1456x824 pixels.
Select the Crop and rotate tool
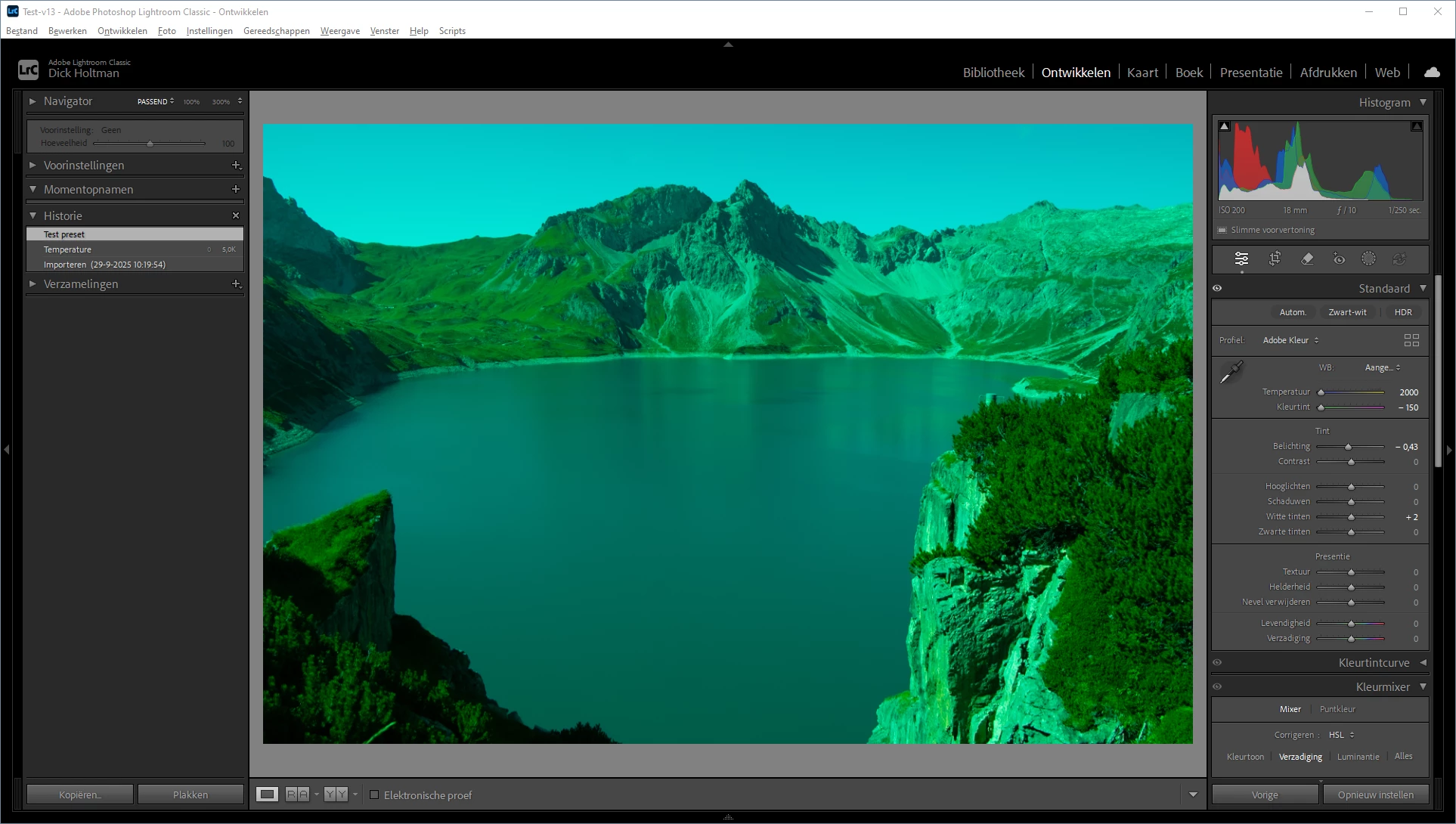[1275, 259]
